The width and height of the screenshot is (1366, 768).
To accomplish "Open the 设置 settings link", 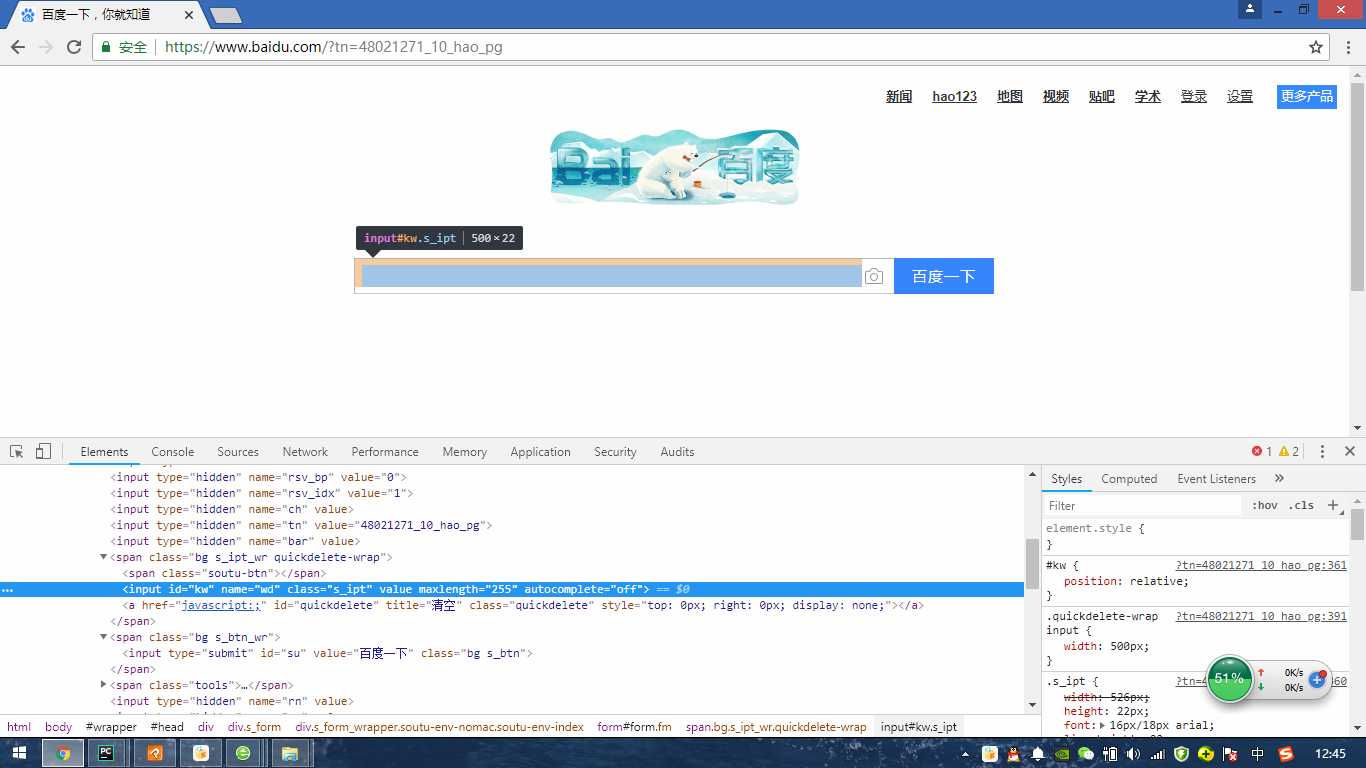I will pos(1240,96).
